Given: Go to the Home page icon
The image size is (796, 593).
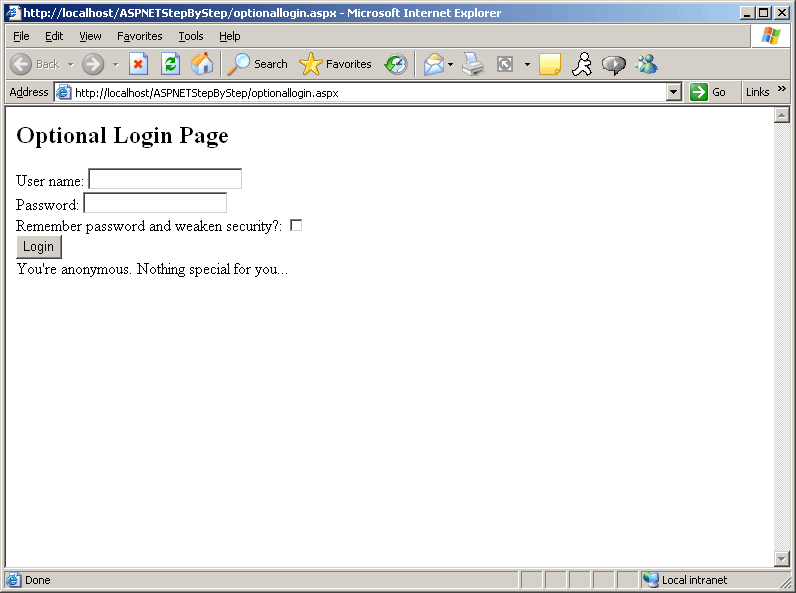Looking at the screenshot, I should click(x=202, y=64).
